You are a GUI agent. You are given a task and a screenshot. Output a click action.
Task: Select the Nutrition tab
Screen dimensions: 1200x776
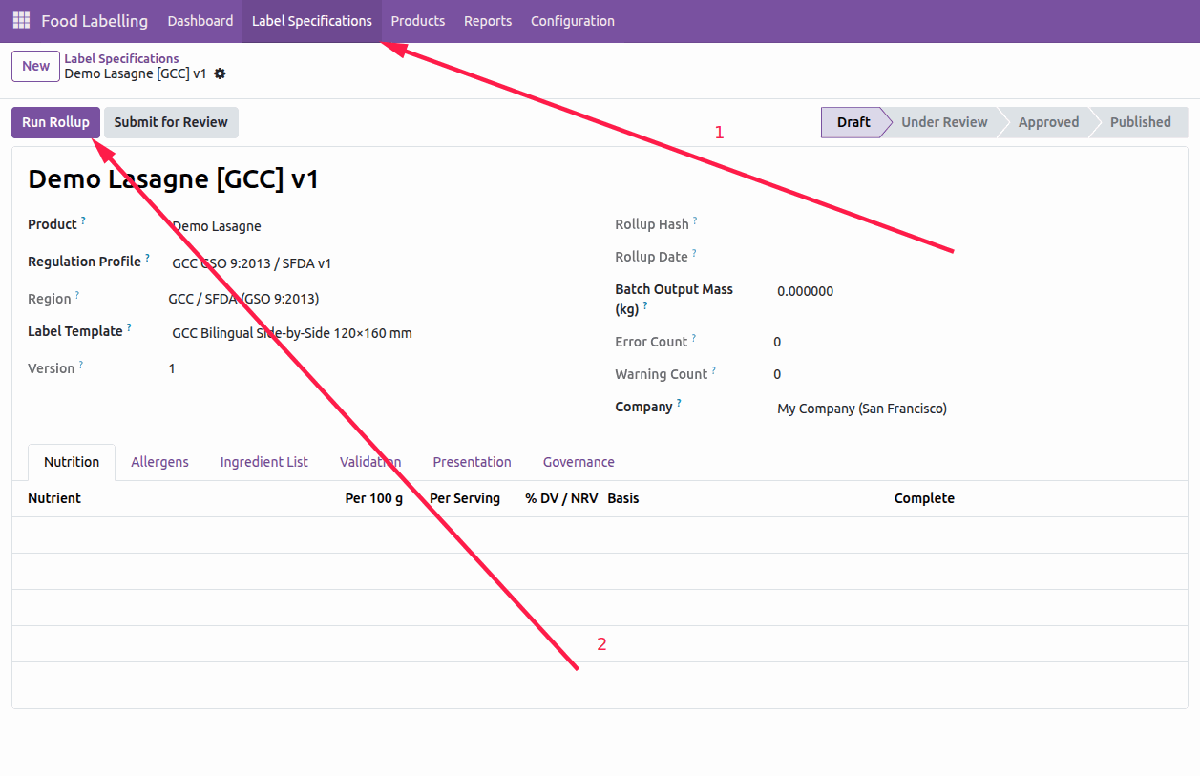[72, 462]
